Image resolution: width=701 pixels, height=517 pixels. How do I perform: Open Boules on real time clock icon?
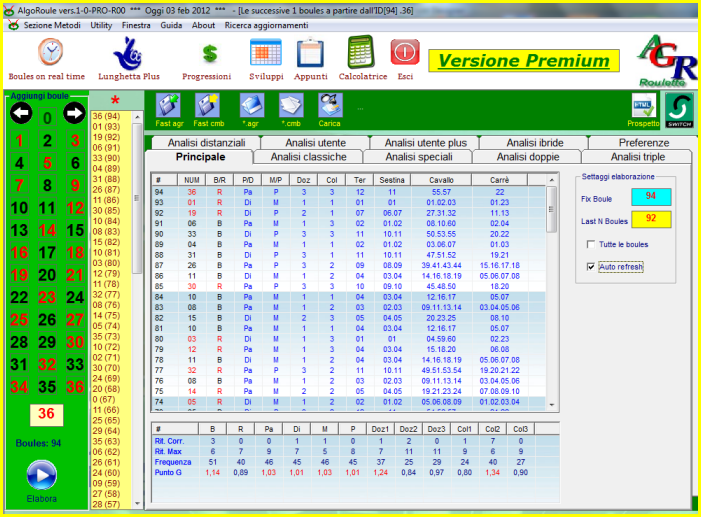coord(50,52)
